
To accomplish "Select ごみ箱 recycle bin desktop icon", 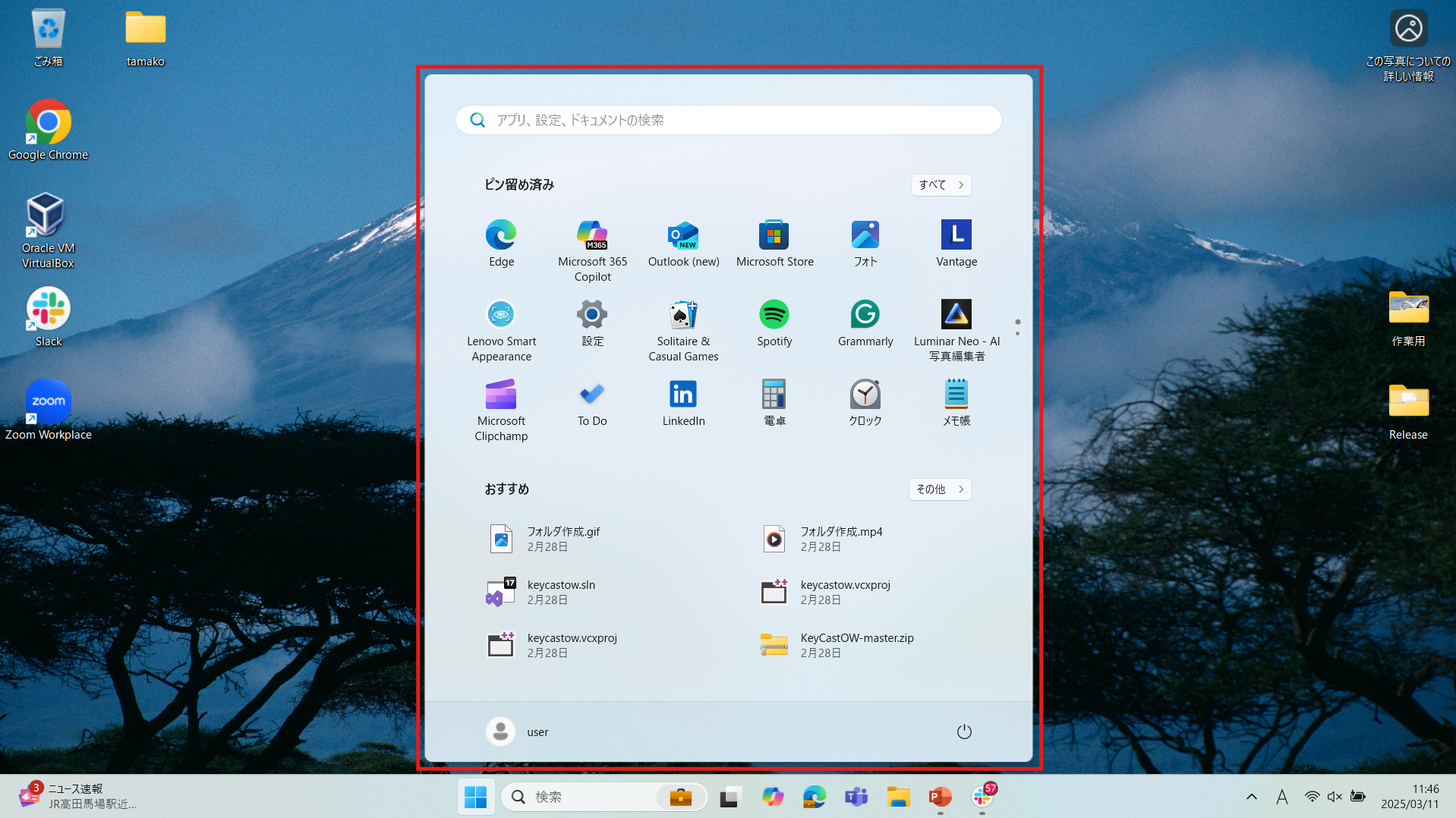I will pyautogui.click(x=48, y=39).
